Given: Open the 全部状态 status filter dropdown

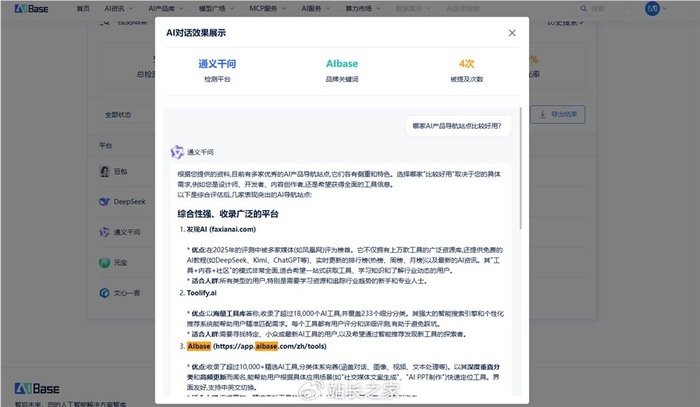Looking at the screenshot, I should [x=127, y=115].
